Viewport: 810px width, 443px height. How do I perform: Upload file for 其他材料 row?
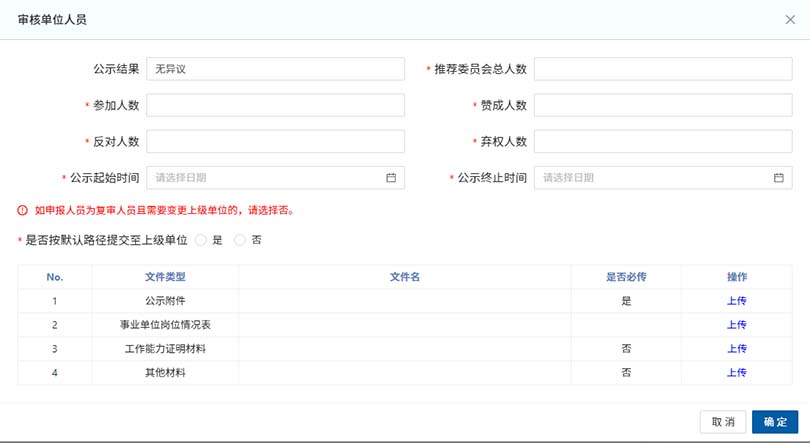point(736,372)
